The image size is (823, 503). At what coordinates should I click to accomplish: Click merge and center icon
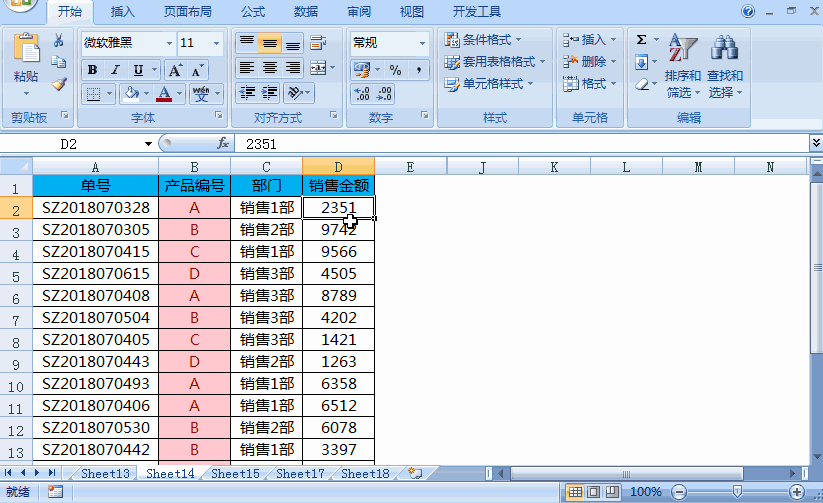click(318, 68)
